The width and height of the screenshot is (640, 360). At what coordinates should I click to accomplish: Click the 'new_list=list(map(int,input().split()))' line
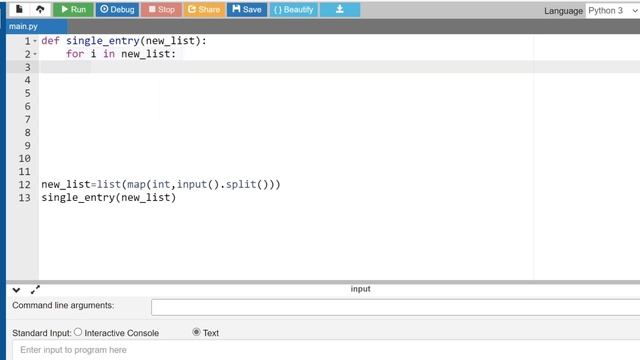[x=161, y=184]
